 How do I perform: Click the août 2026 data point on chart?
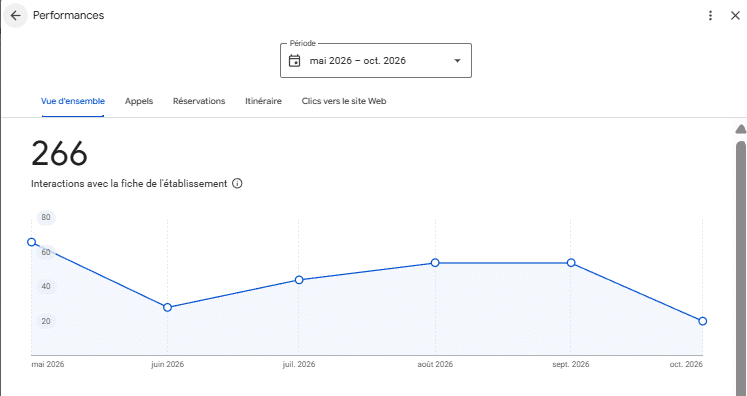coord(435,263)
